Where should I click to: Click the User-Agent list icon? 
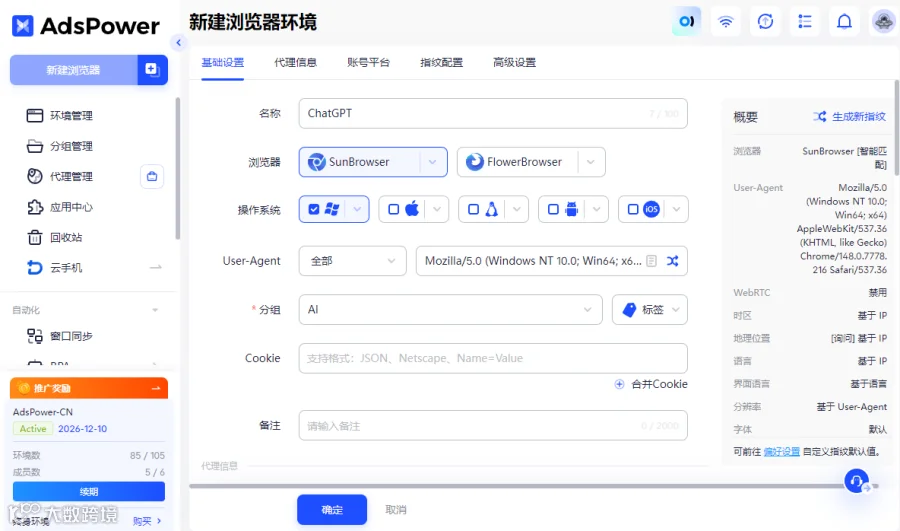[x=651, y=261]
